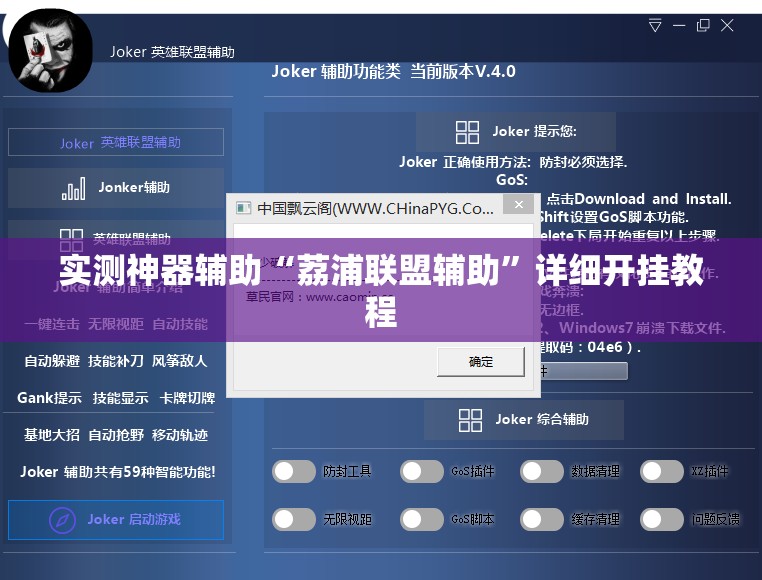Click the Joker 英雄联盟辅助 outlined button
Image resolution: width=762 pixels, height=580 pixels.
(116, 142)
